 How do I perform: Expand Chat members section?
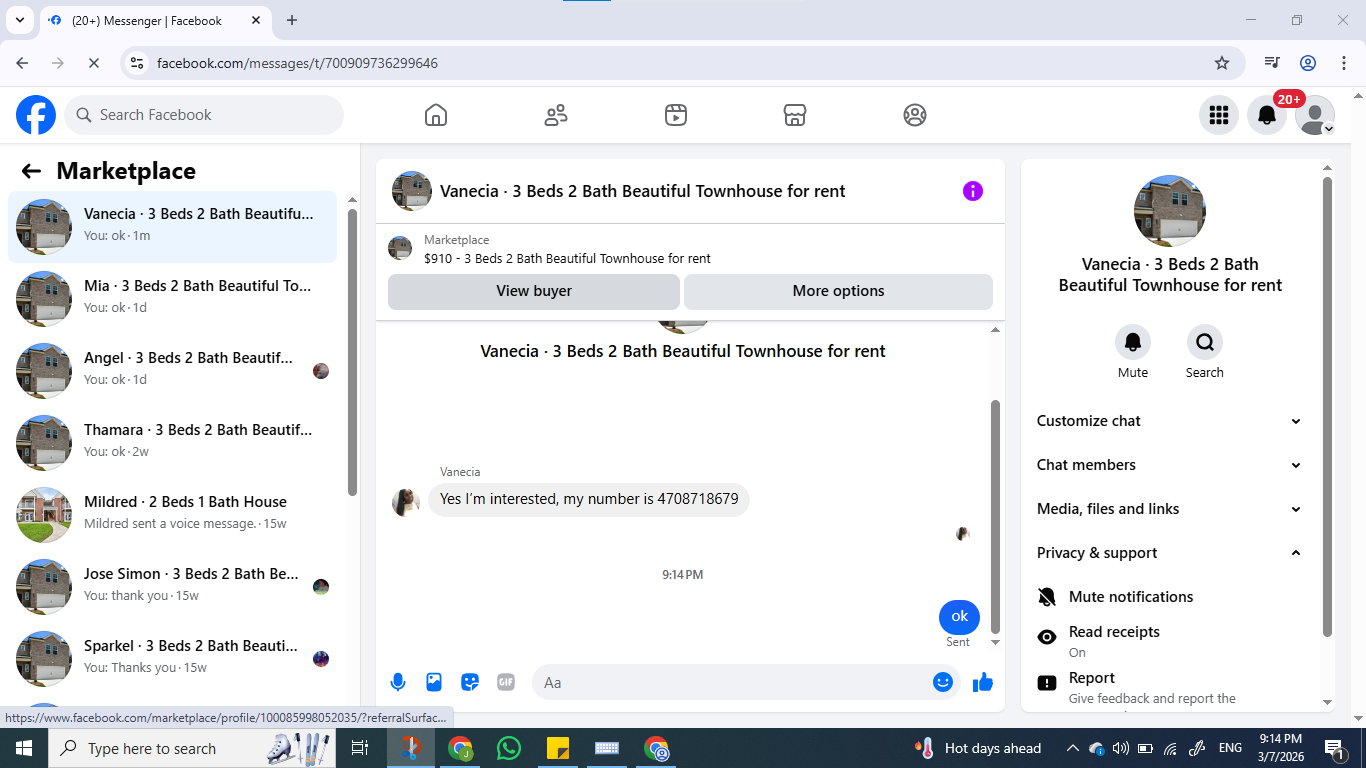[x=1170, y=465]
